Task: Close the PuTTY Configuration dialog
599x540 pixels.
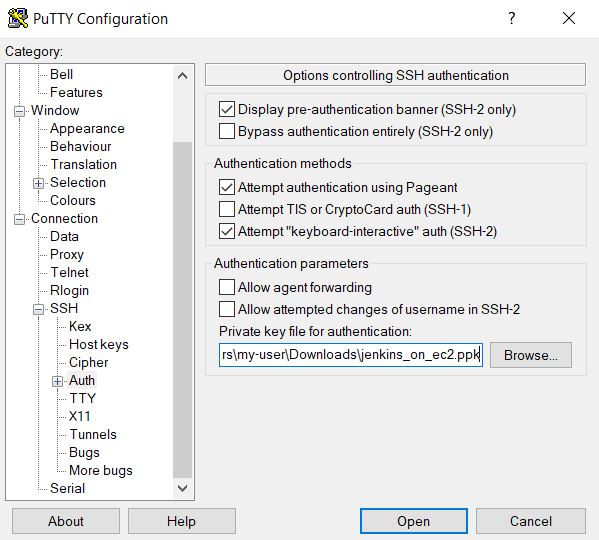Action: coord(569,18)
